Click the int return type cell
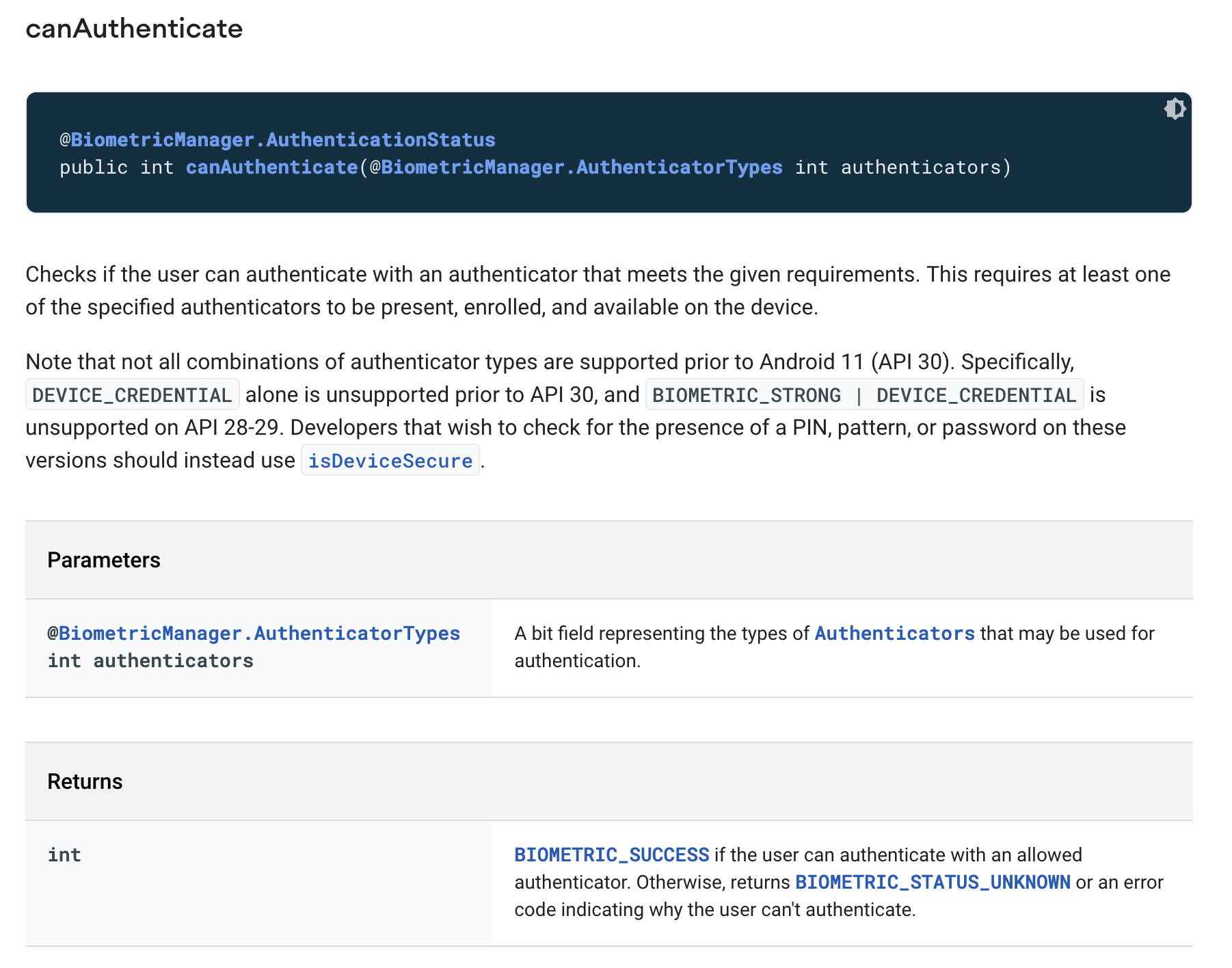The image size is (1232, 968). (x=64, y=855)
